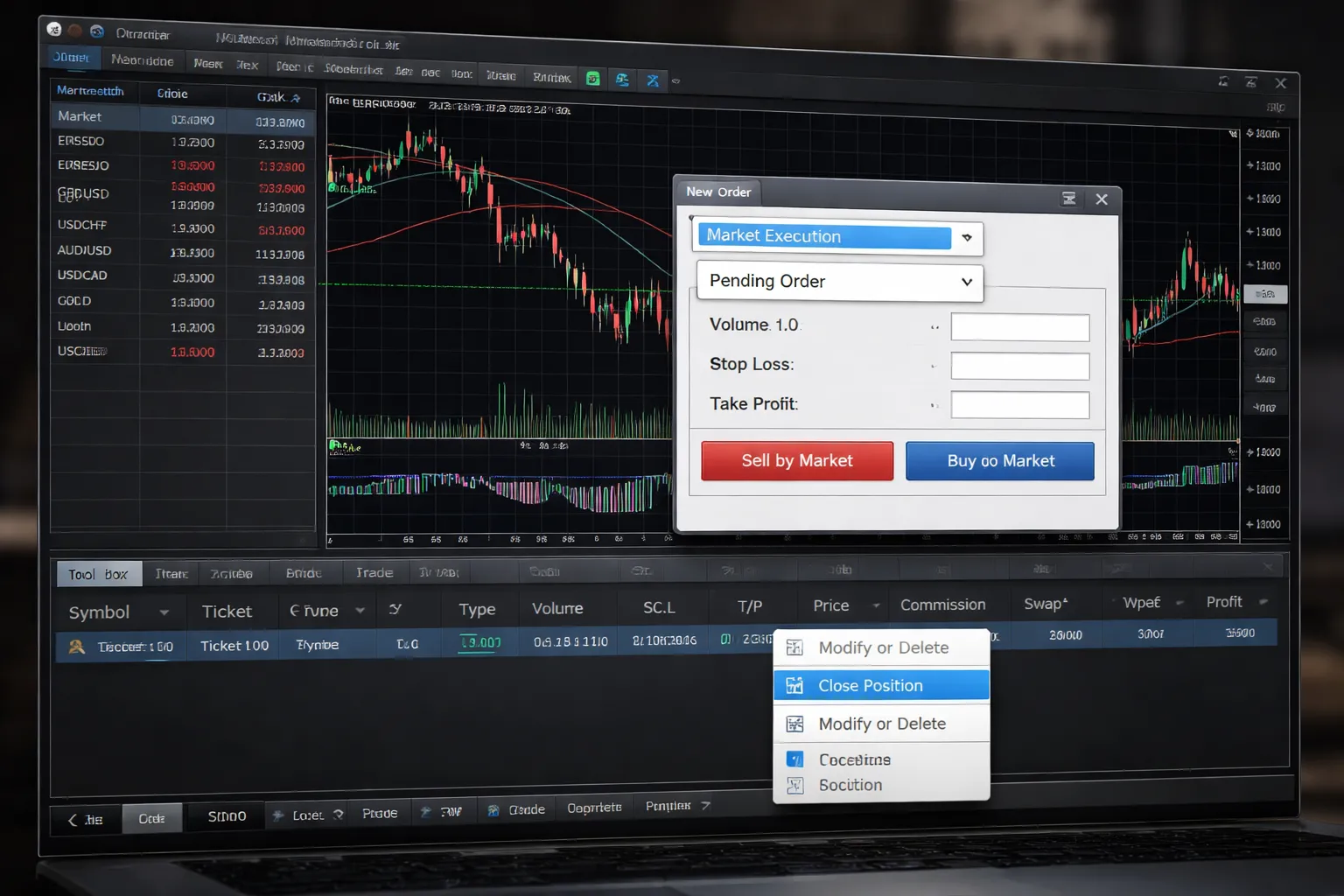
Task: Click Sinoo in the bottom bar
Action: point(227,816)
